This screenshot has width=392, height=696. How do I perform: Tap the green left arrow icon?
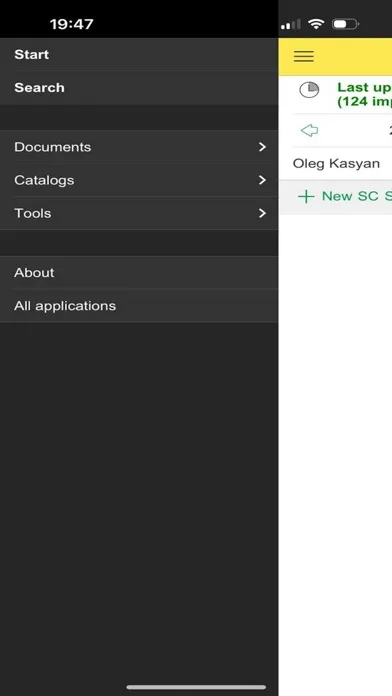[x=309, y=130]
